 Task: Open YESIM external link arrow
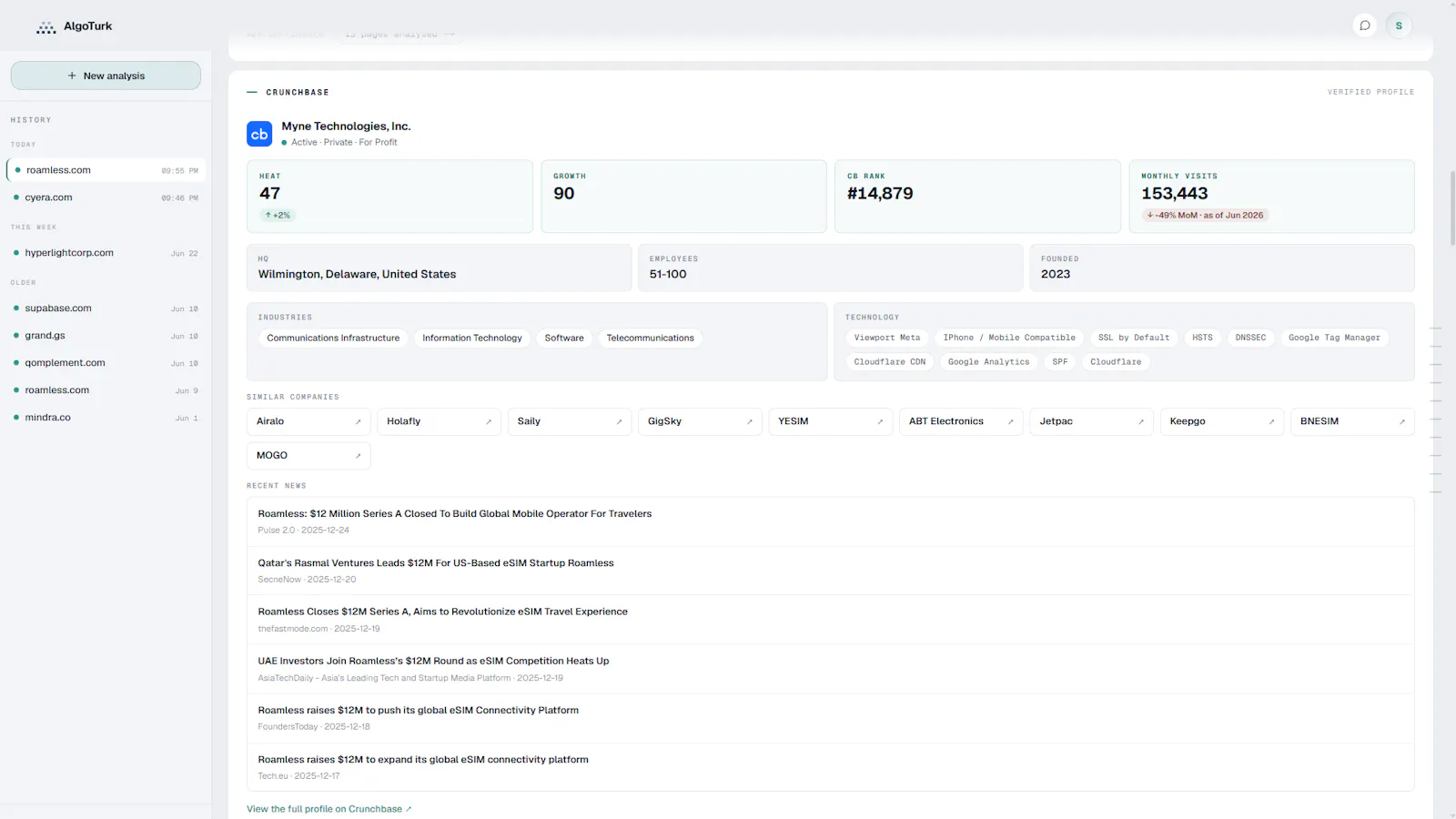click(880, 421)
